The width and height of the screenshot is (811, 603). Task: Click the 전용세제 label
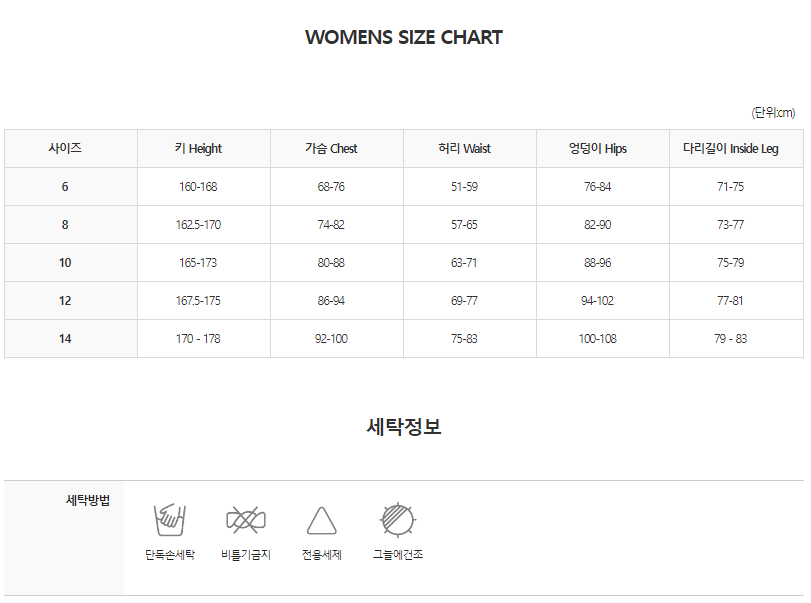tap(322, 555)
